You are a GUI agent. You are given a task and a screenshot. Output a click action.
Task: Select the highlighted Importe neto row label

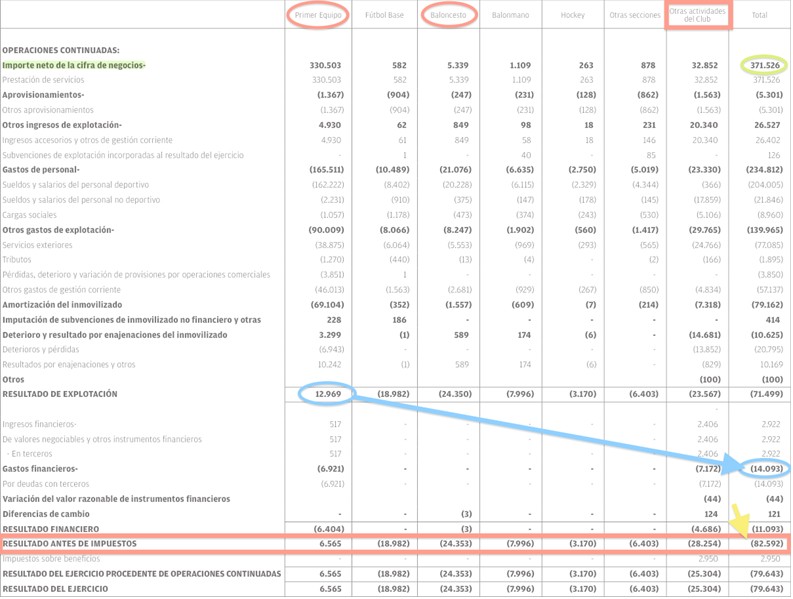(x=74, y=65)
